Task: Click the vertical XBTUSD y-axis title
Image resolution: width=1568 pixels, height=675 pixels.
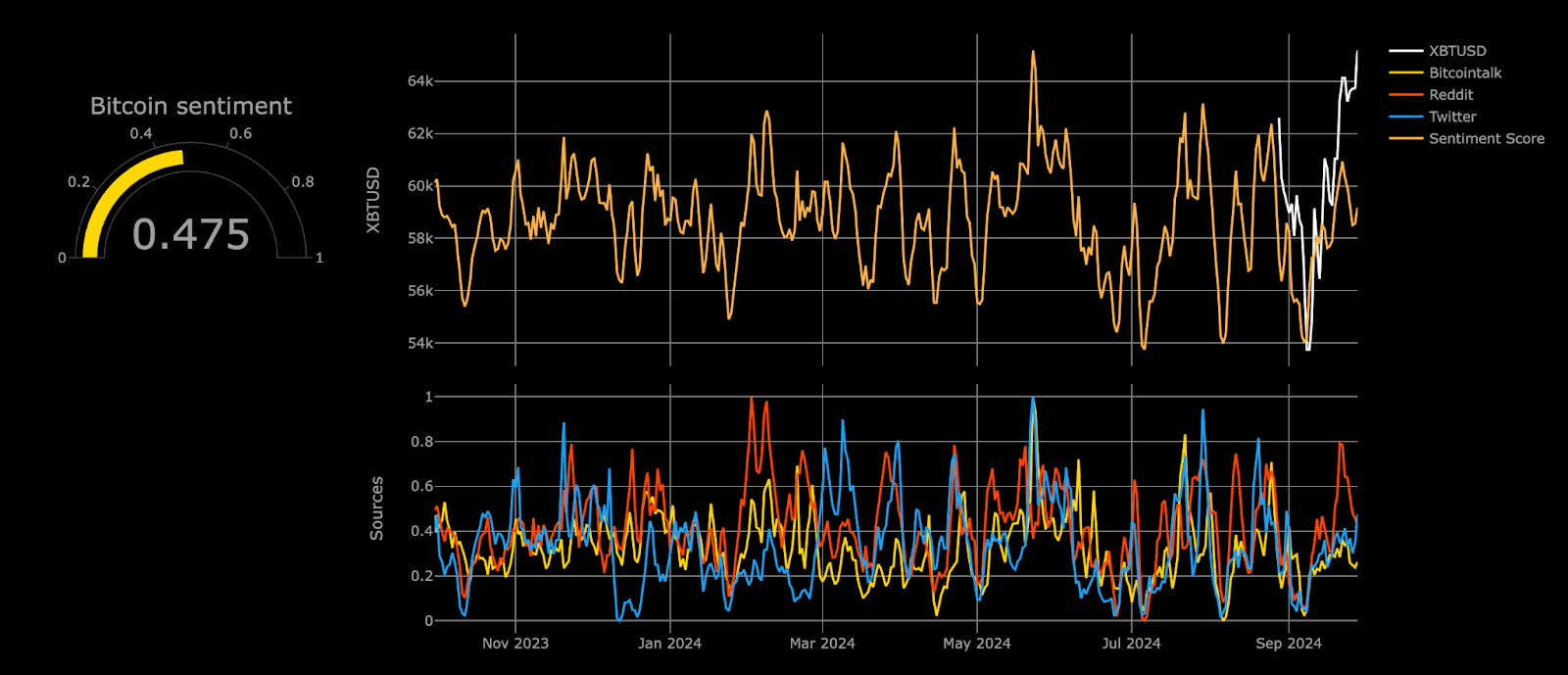Action: point(373,200)
